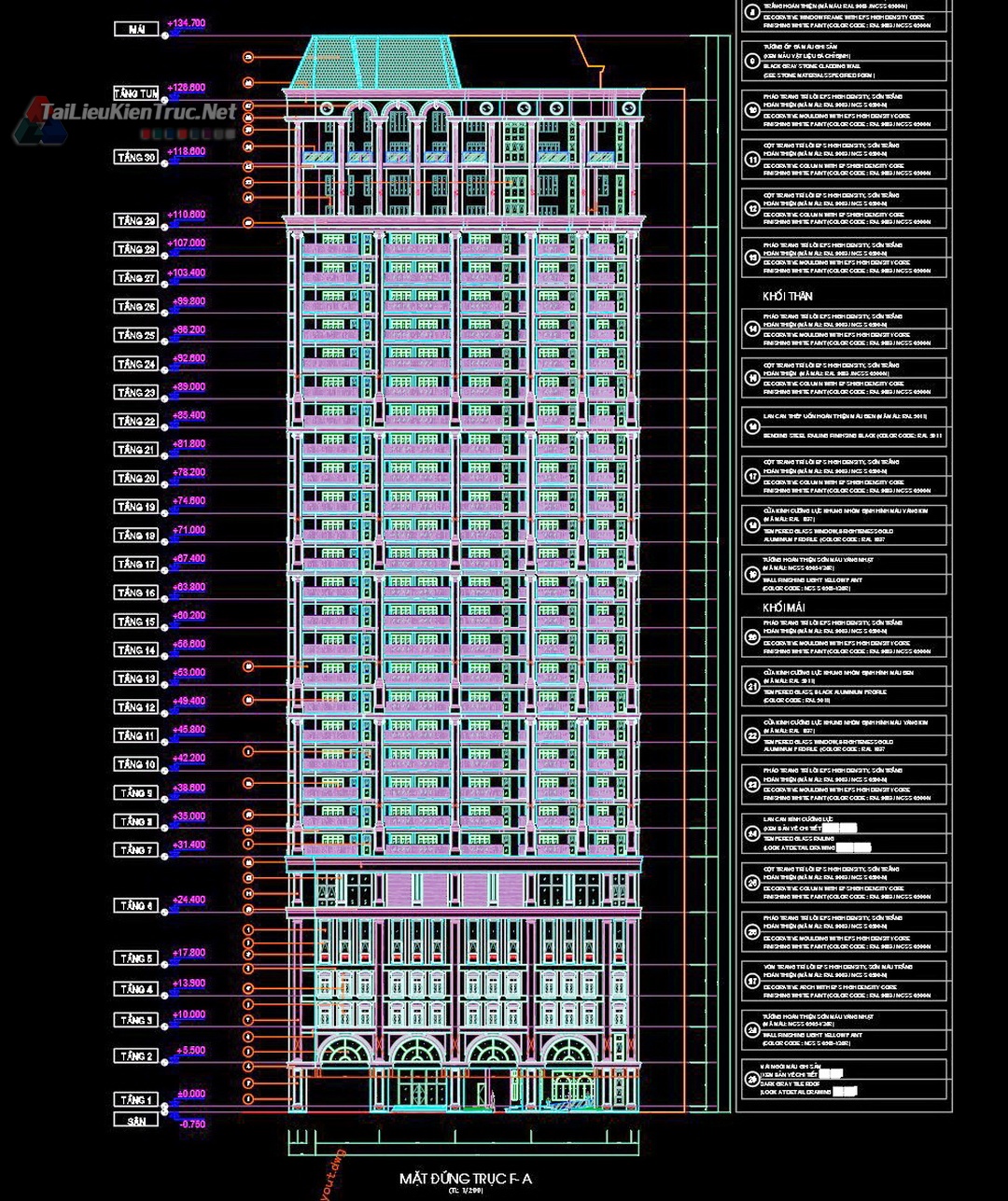
Task: Select the TẦNG TUM level label
Action: click(x=137, y=94)
